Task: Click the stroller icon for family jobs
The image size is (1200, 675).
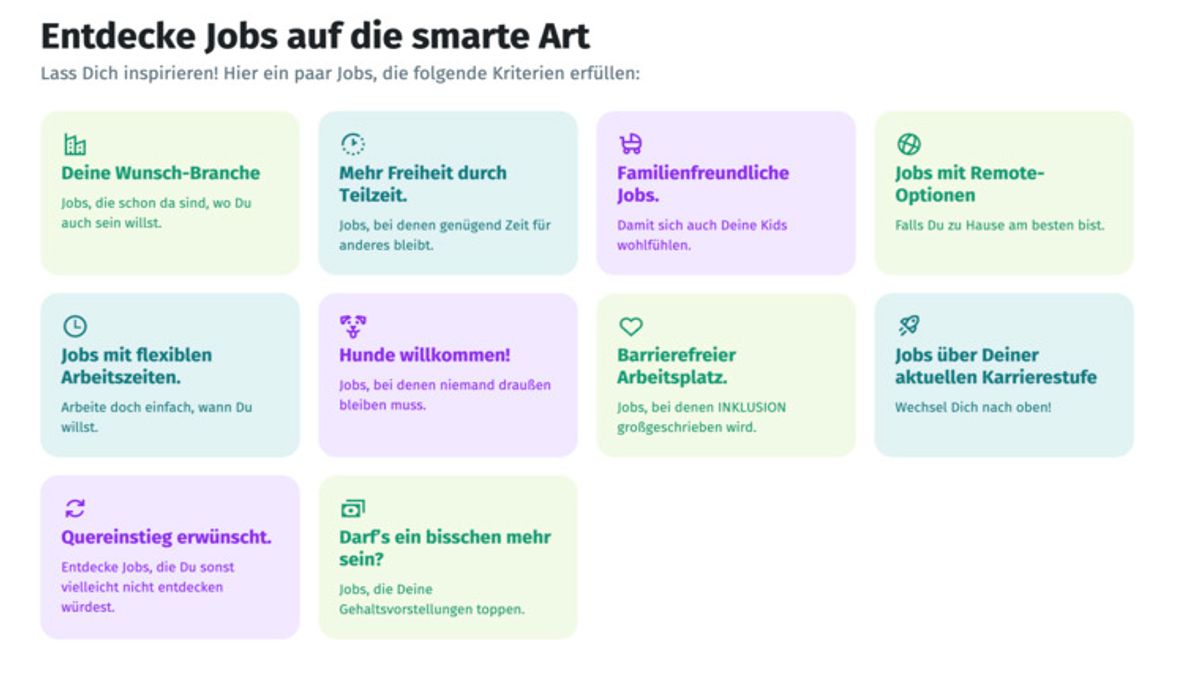Action: (x=630, y=144)
